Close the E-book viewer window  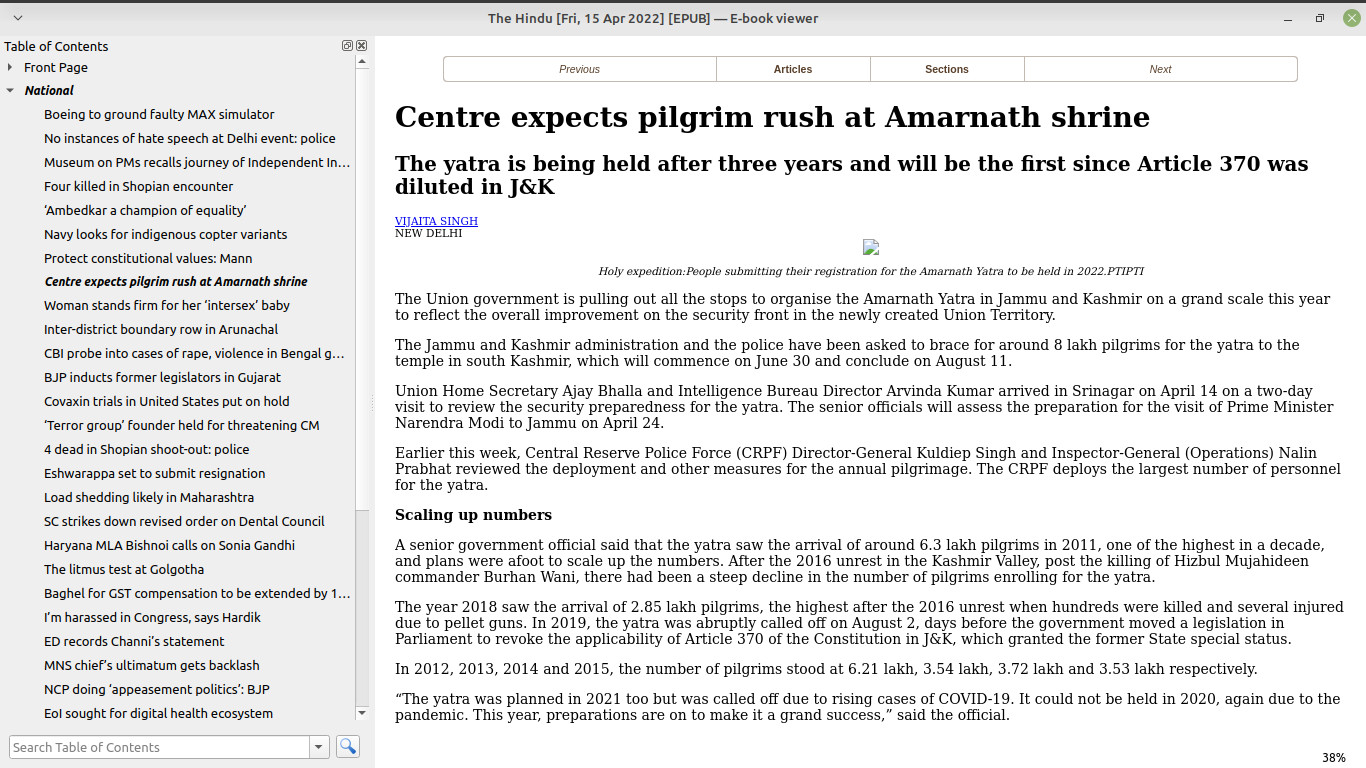[x=1352, y=18]
